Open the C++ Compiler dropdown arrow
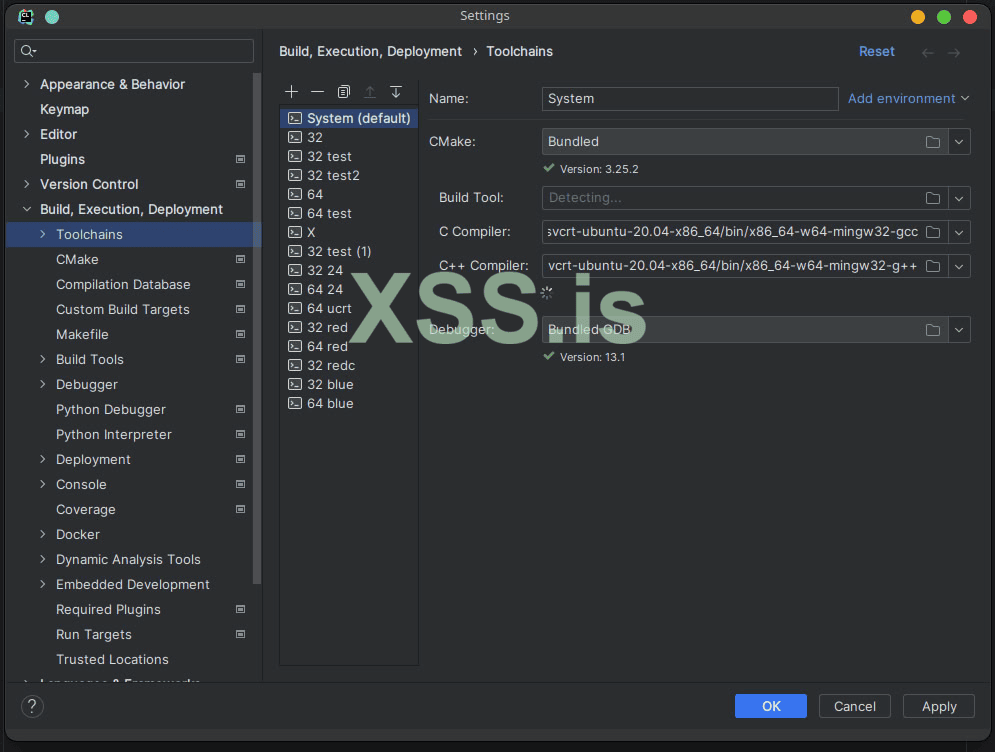 [x=959, y=267]
